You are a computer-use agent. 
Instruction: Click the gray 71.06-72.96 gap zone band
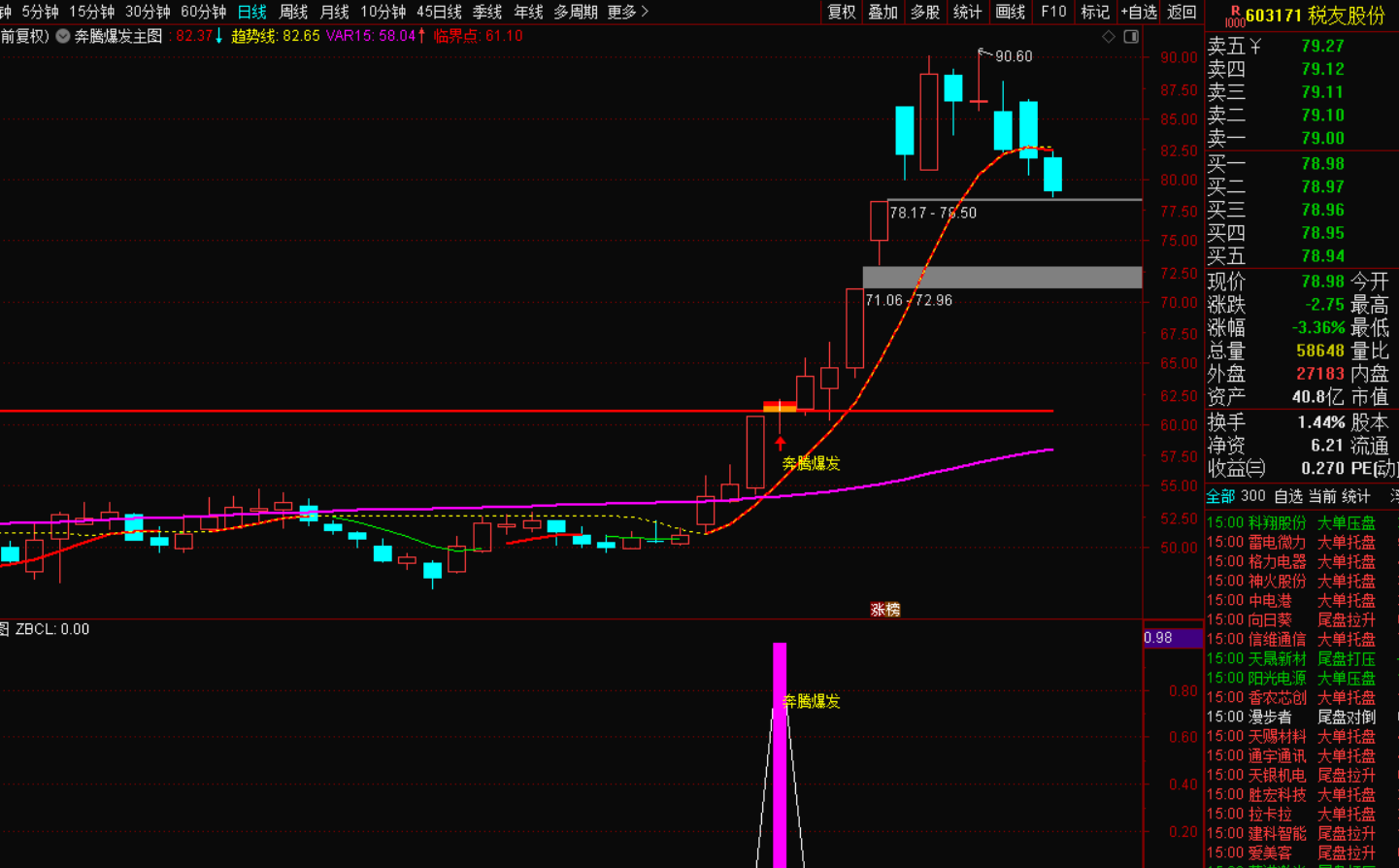point(1002,278)
